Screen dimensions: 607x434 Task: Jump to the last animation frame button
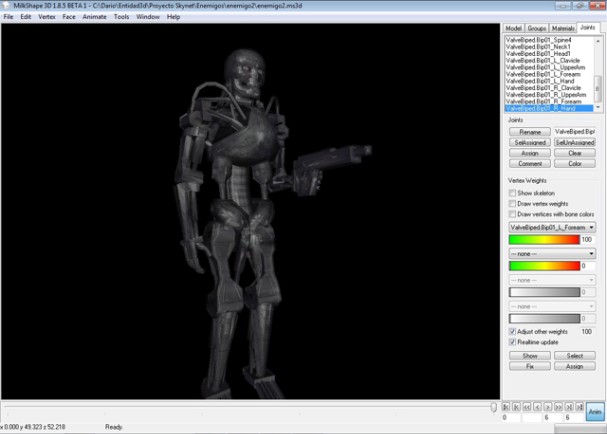click(579, 407)
